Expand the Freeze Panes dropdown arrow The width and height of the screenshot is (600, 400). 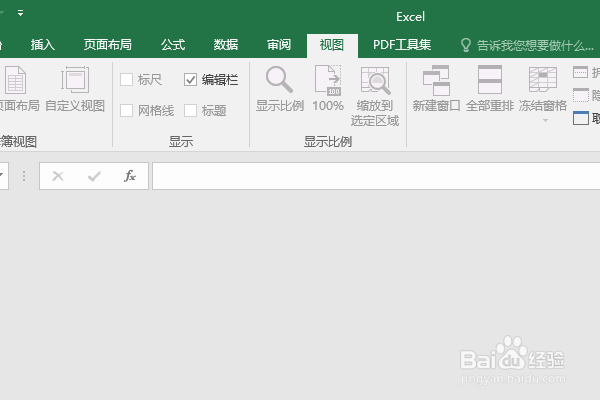coord(545,121)
